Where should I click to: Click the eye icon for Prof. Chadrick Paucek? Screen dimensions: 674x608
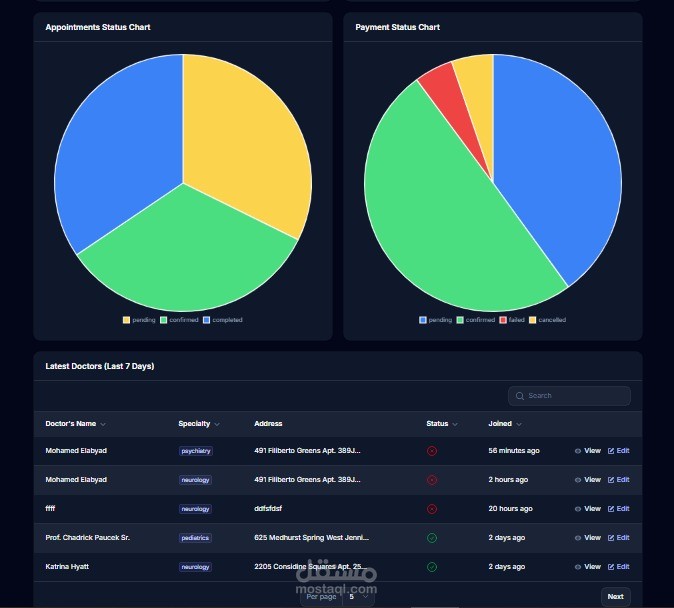click(x=578, y=538)
